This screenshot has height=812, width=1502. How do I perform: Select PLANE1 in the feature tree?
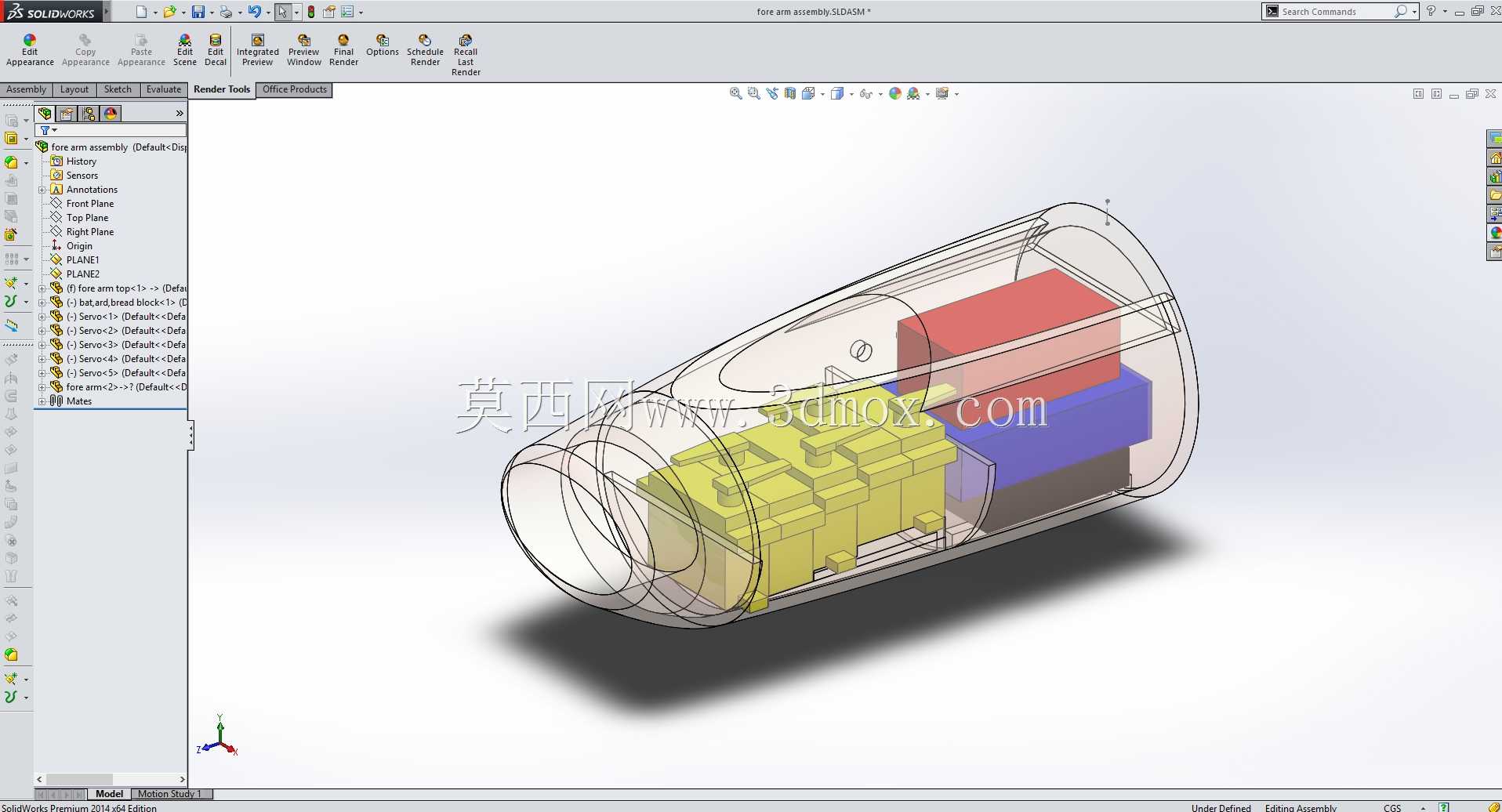[82, 260]
